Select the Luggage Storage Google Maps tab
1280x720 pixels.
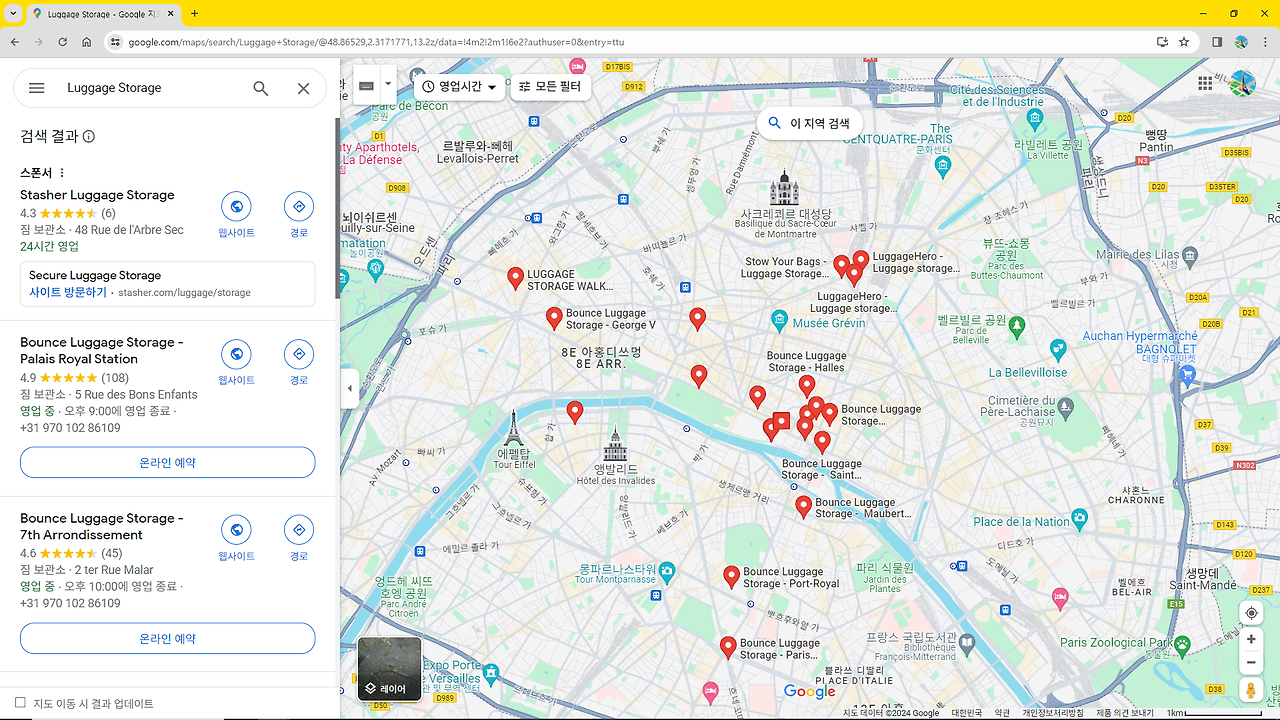(x=103, y=14)
